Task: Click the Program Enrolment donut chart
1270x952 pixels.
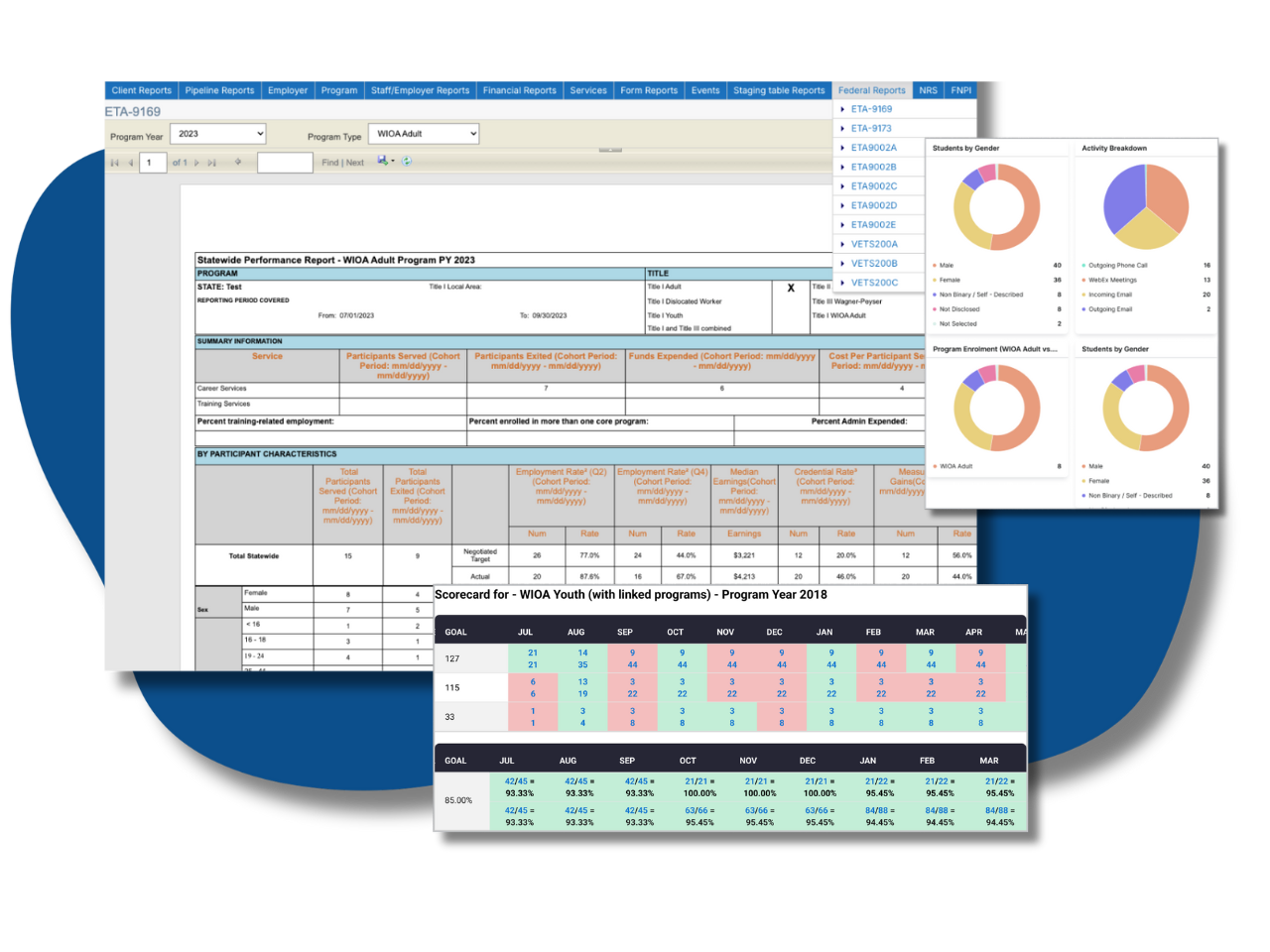Action: (996, 408)
